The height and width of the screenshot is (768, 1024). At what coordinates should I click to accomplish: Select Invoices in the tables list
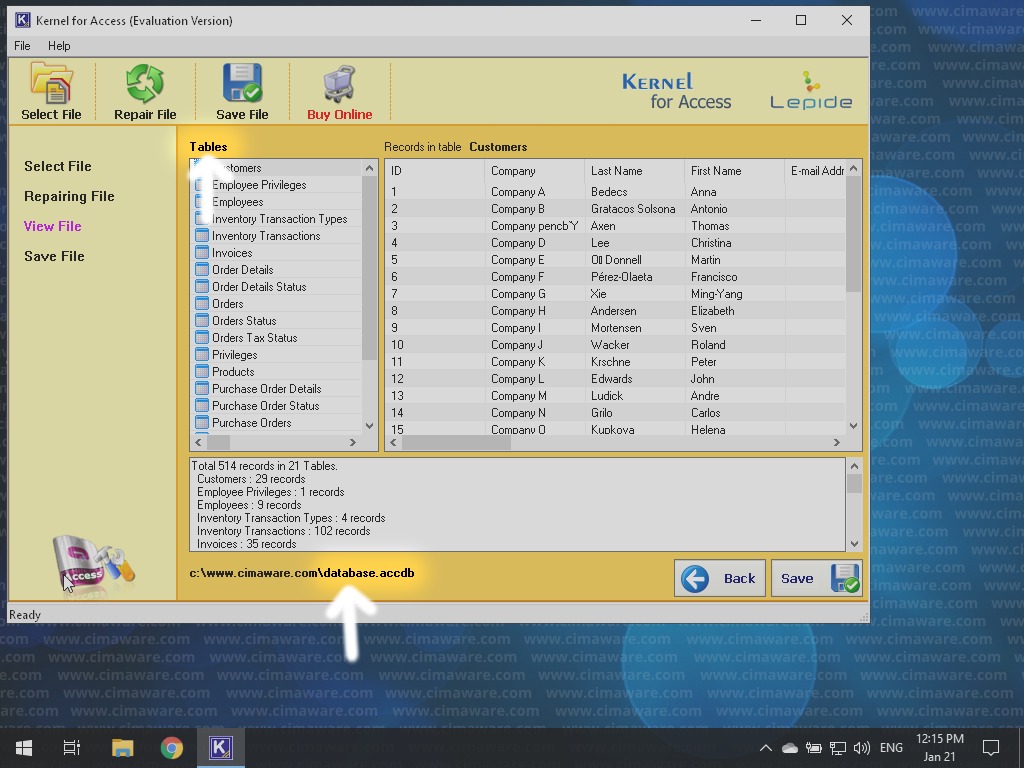pyautogui.click(x=232, y=253)
